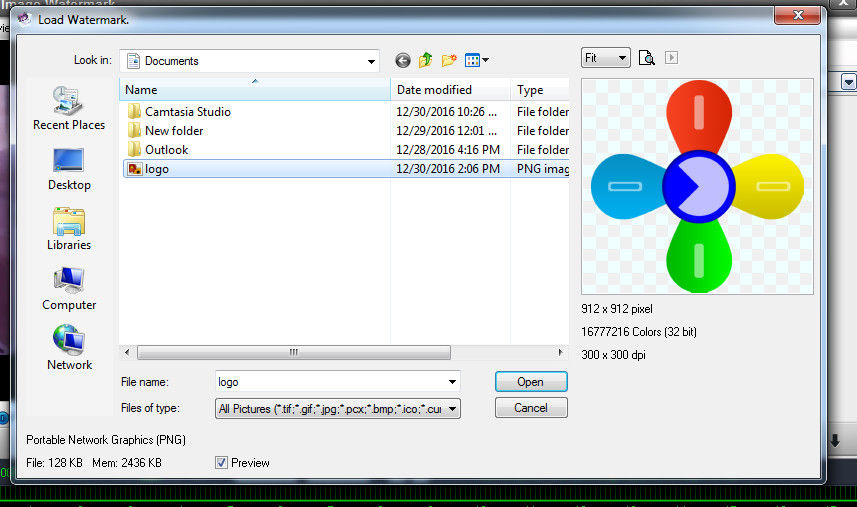Viewport: 857px width, 507px height.
Task: Click the scrollbar left arrow
Action: coord(127,352)
